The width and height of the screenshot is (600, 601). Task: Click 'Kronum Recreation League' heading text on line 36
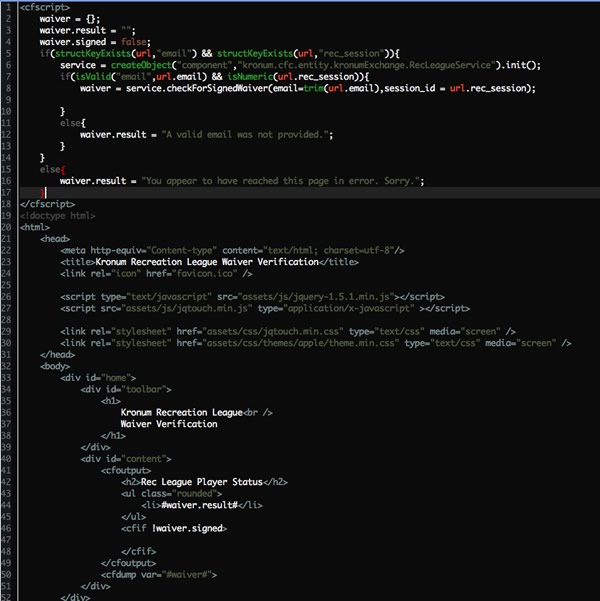click(x=182, y=412)
